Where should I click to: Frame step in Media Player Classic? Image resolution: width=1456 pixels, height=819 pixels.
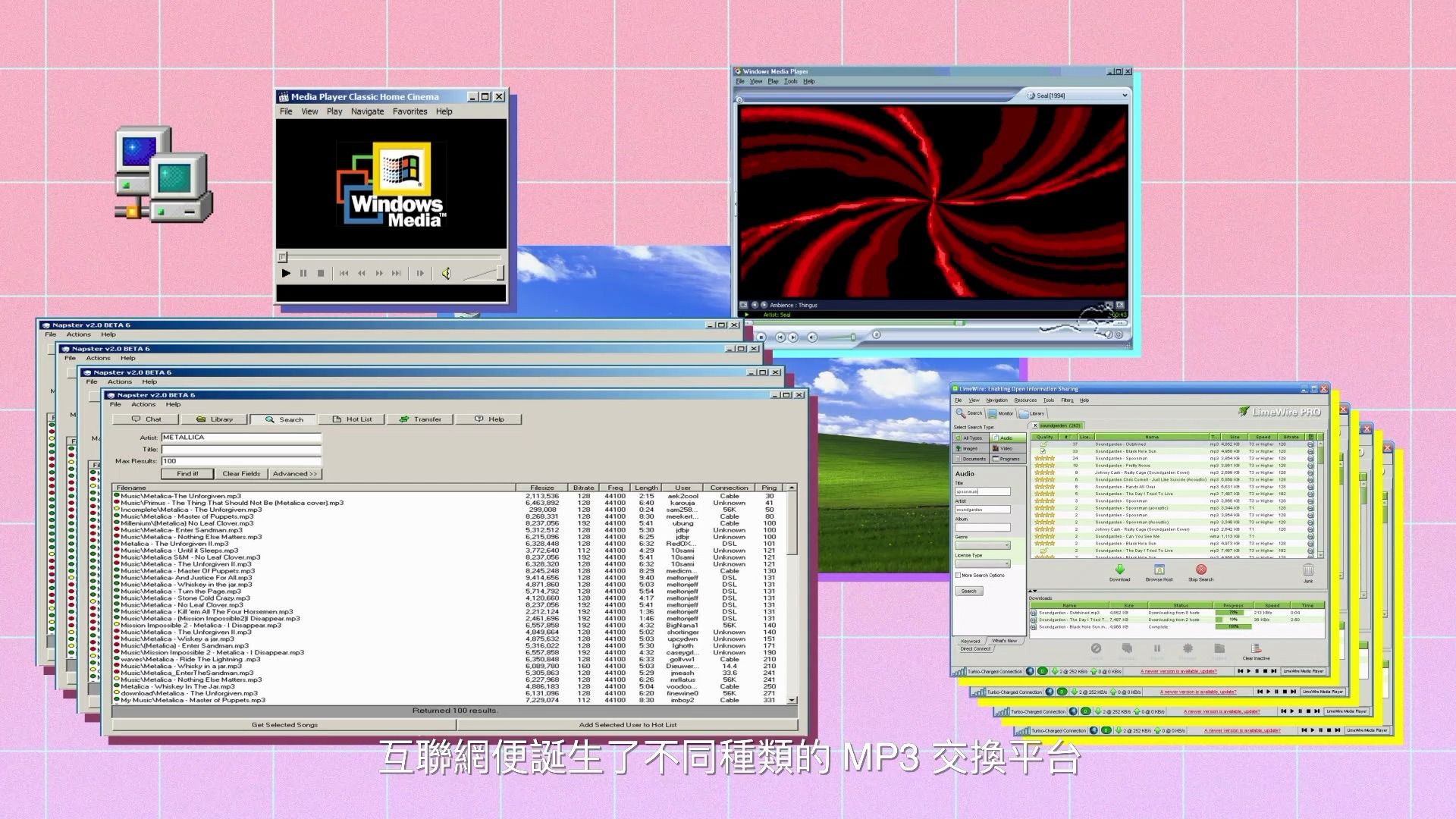point(420,273)
